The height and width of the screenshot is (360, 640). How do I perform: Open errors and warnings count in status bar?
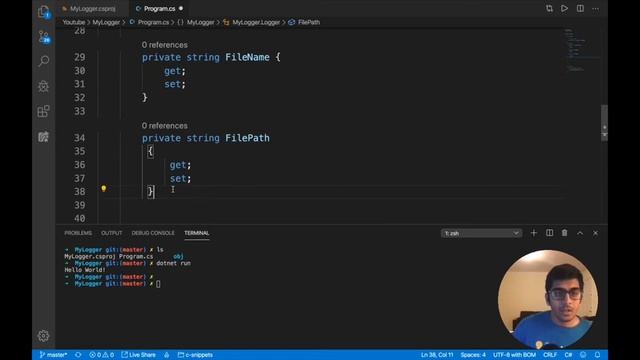tap(102, 355)
